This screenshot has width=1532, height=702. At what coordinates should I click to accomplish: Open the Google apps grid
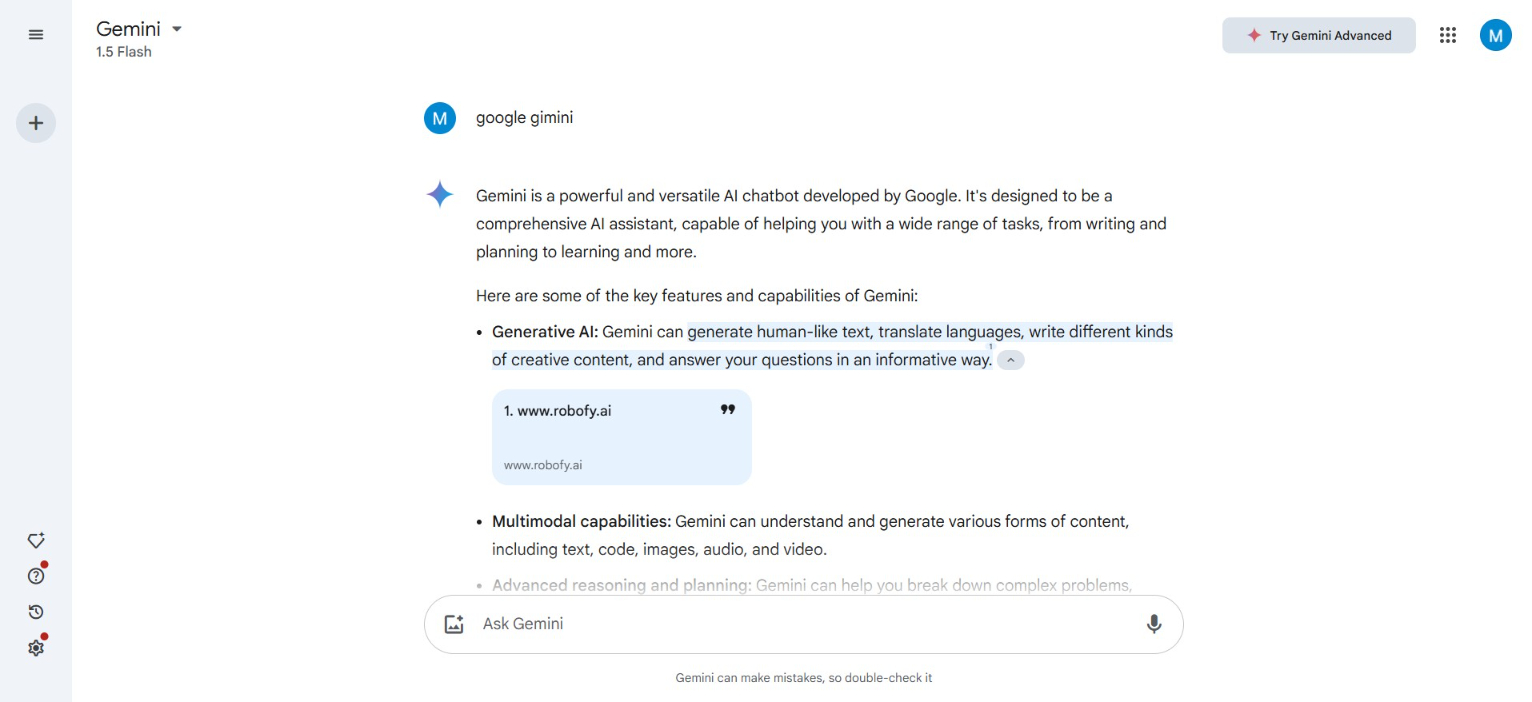[x=1447, y=35]
